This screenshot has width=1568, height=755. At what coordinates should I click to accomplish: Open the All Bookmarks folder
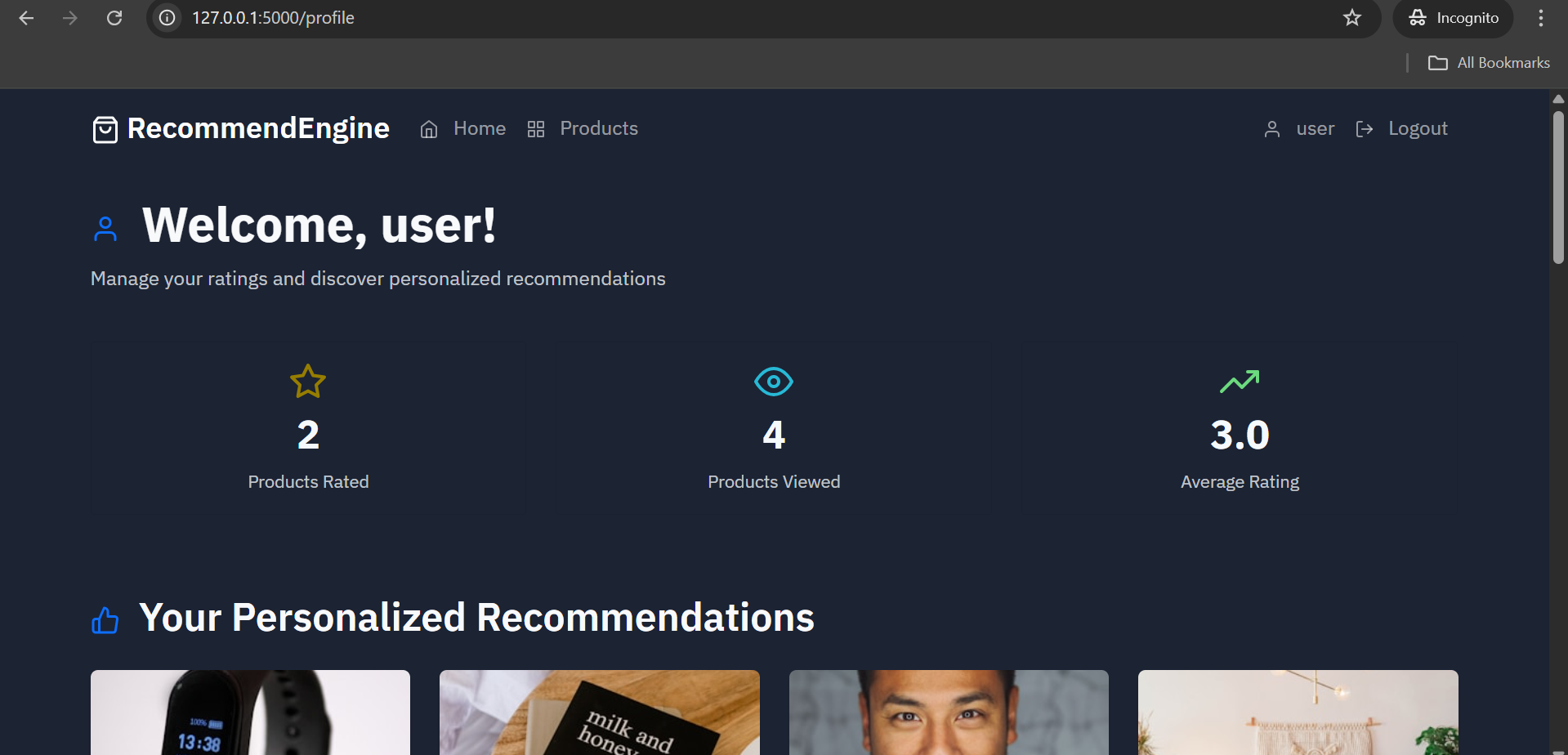[1489, 63]
